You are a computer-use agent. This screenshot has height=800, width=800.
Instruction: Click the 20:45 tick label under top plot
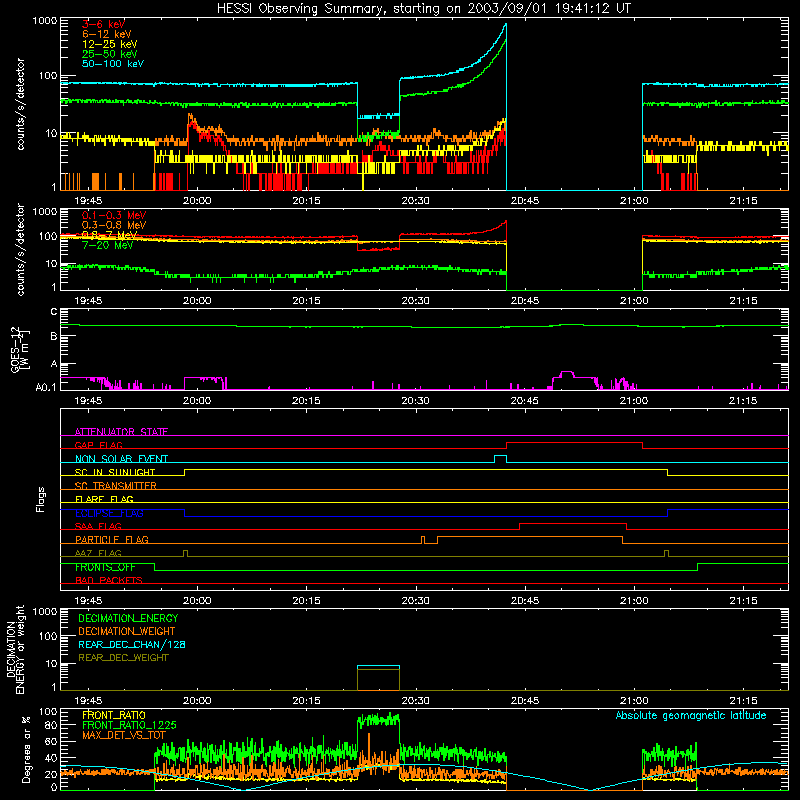pyautogui.click(x=524, y=201)
